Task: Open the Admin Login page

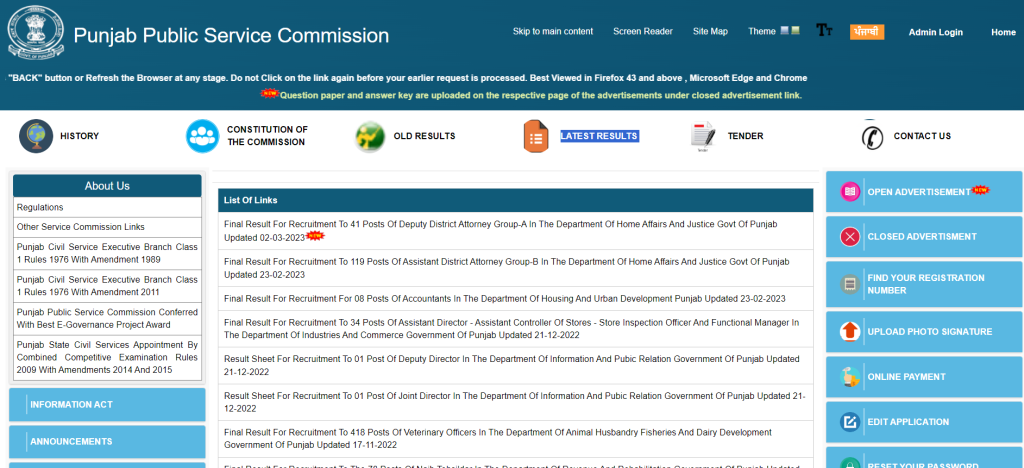Action: click(935, 32)
